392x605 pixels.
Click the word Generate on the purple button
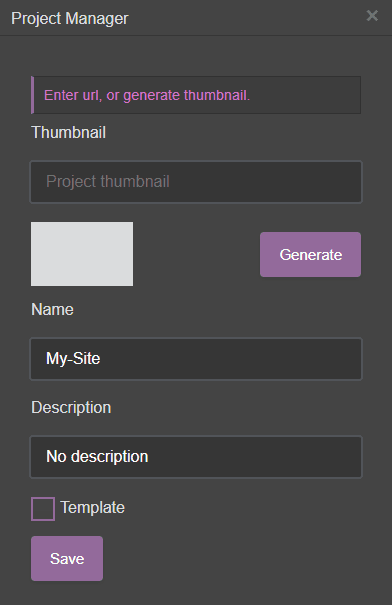(311, 255)
